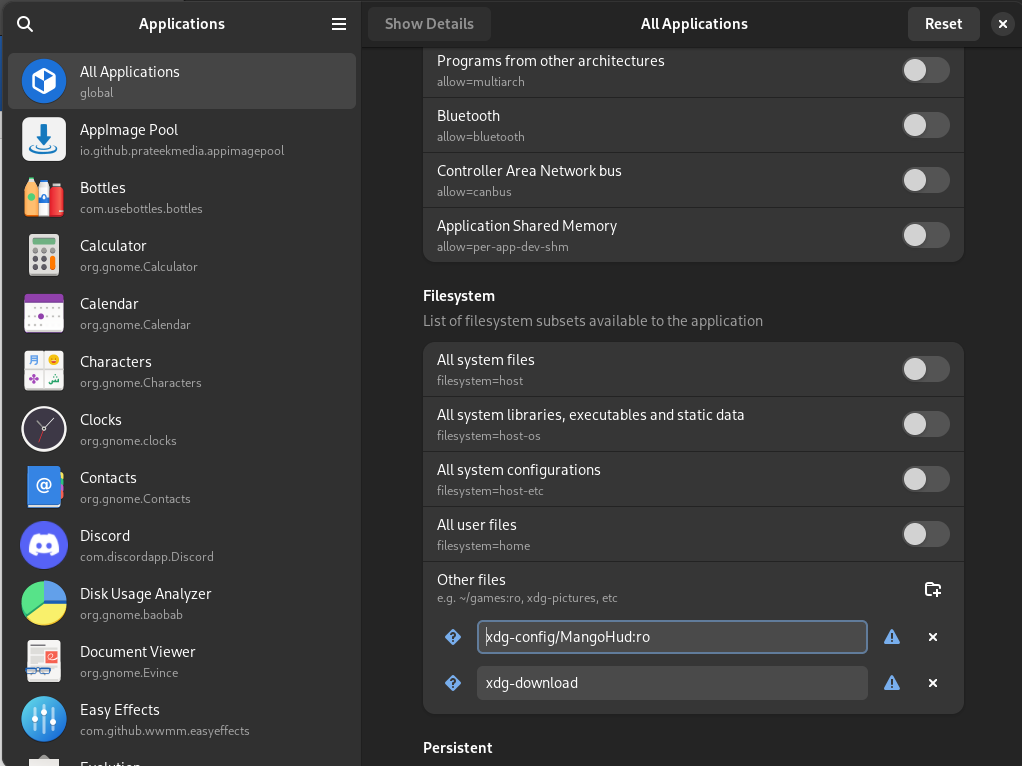Click warning icon beside MangoHud path
The image size is (1022, 766).
(x=892, y=637)
